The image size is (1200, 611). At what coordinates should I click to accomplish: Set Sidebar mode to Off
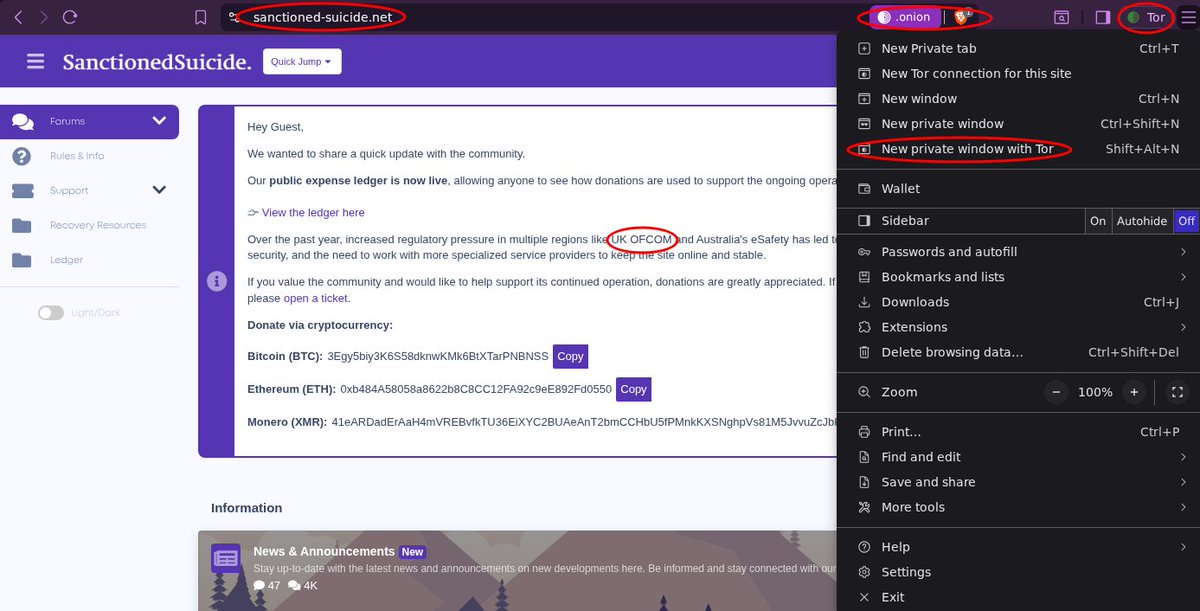click(x=1186, y=221)
